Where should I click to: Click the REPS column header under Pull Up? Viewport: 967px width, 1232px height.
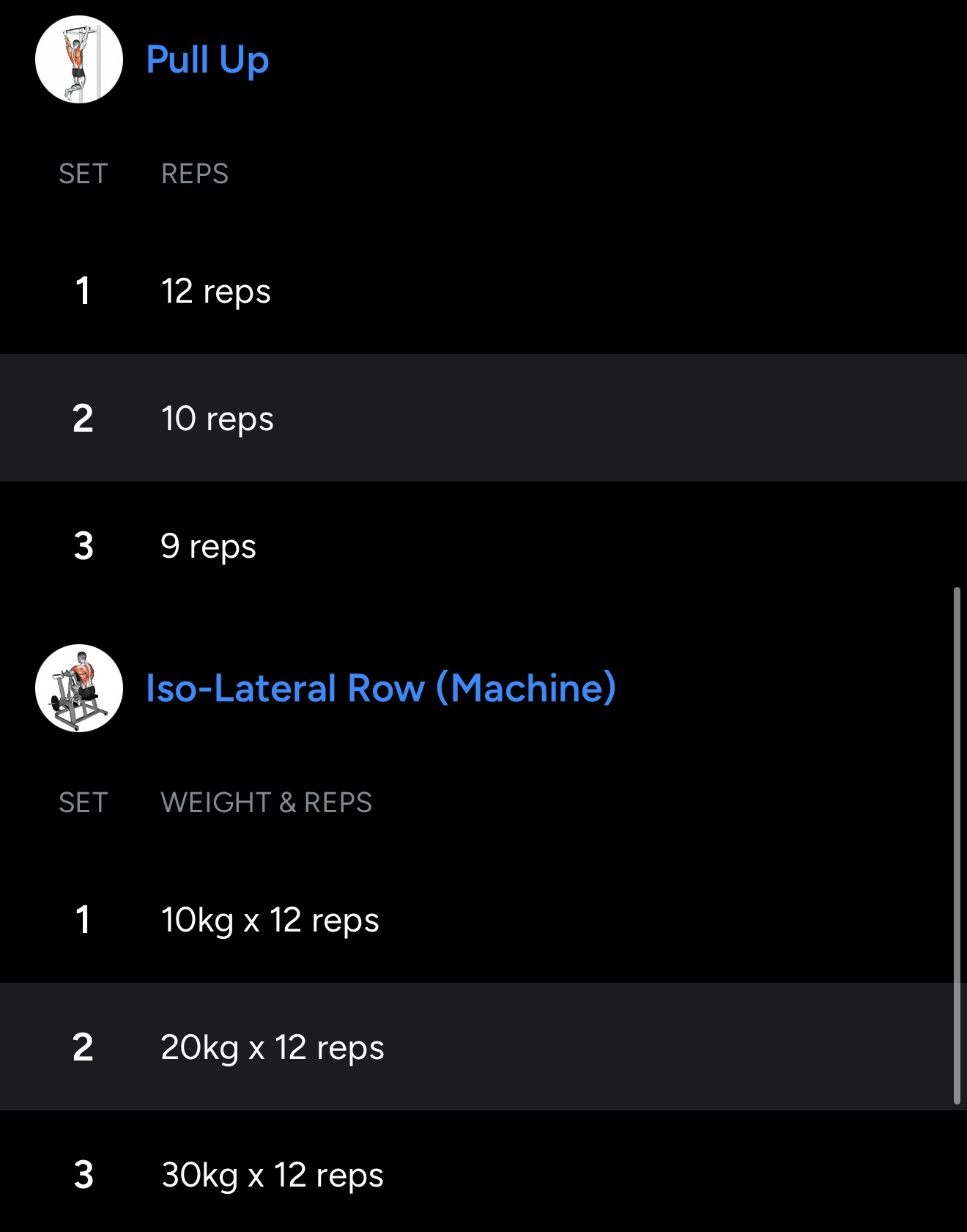[195, 174]
